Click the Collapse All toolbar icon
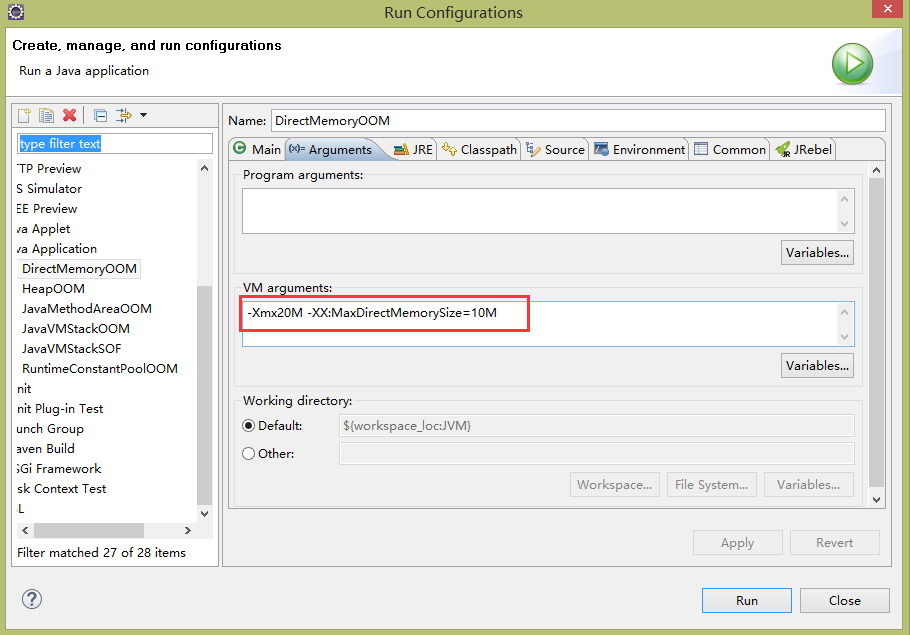This screenshot has width=910, height=635. point(100,115)
